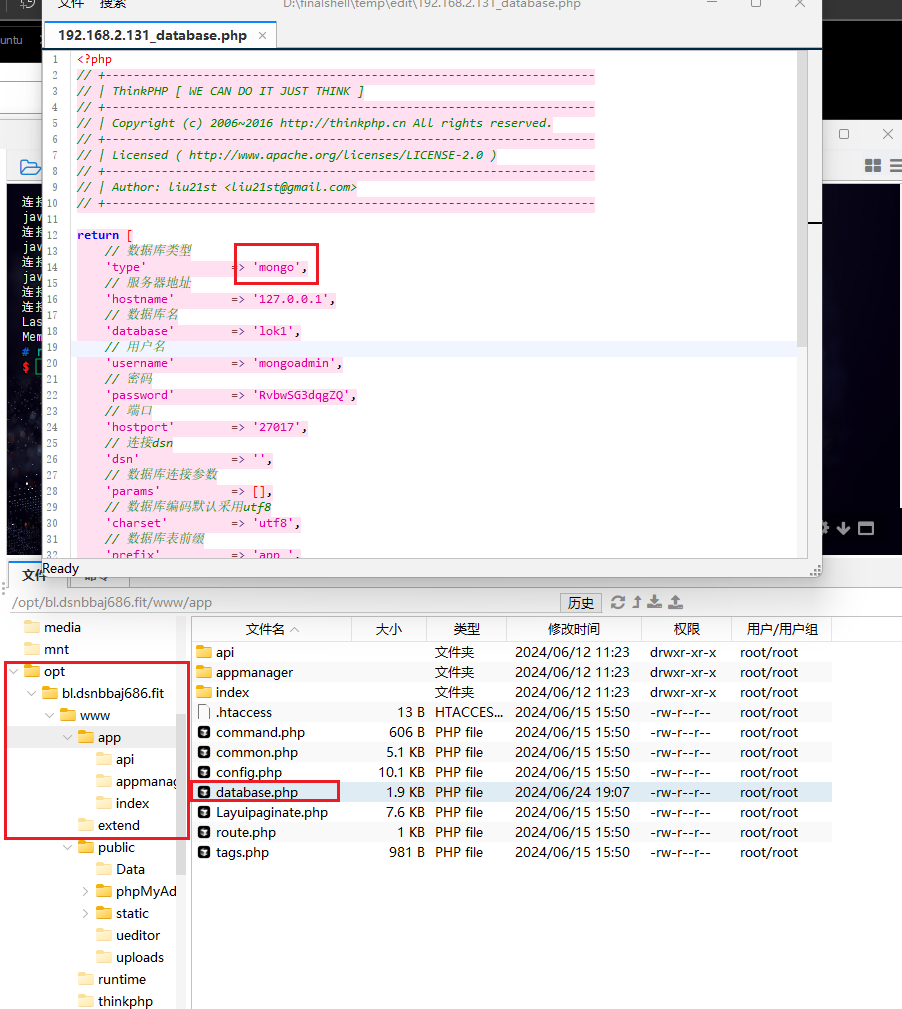Select the appmanager folder row in the file list
Viewport: 902px width, 1009px height.
pyautogui.click(x=511, y=672)
